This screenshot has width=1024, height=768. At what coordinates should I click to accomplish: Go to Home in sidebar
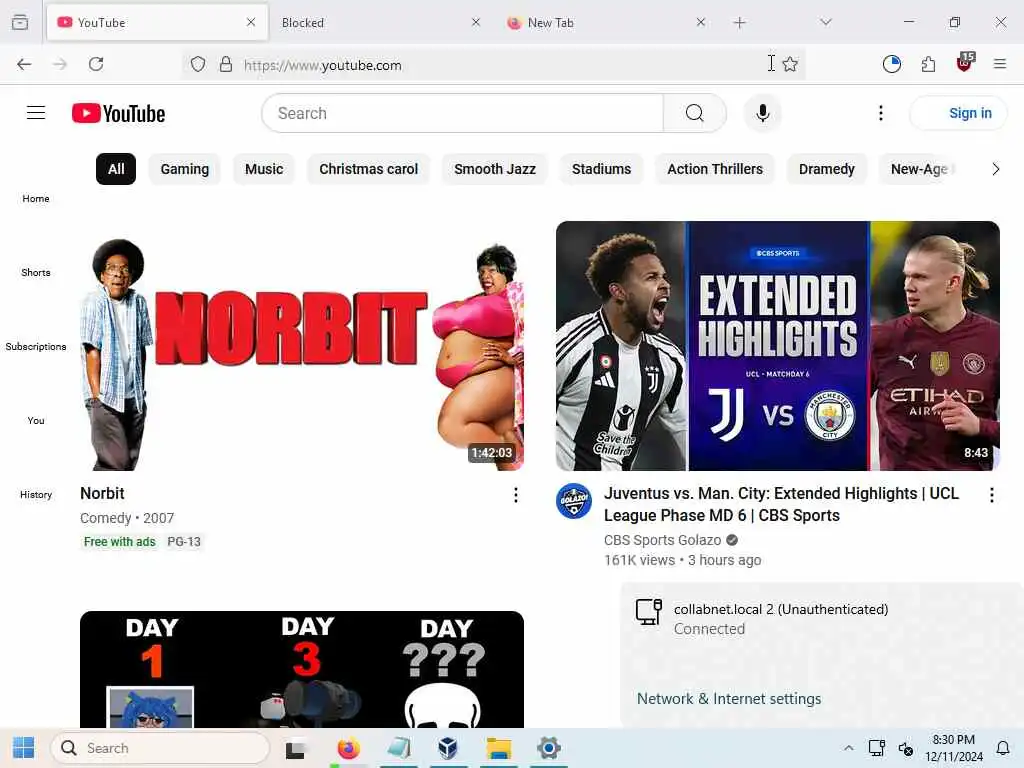click(36, 199)
